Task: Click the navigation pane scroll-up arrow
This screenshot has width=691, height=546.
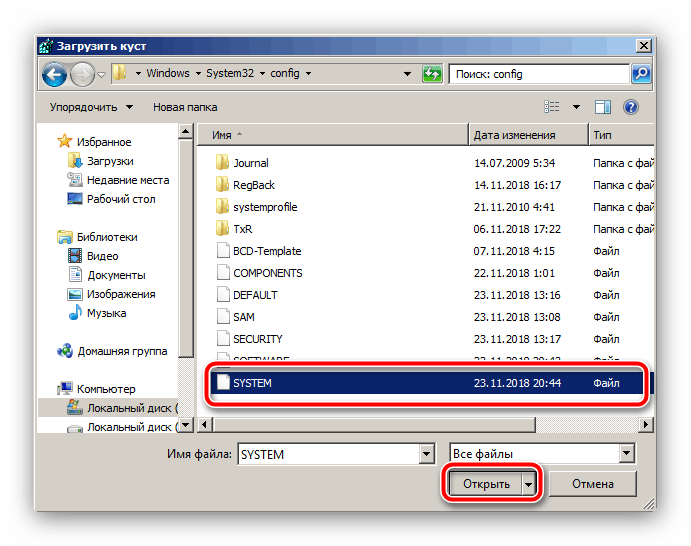Action: [x=186, y=131]
